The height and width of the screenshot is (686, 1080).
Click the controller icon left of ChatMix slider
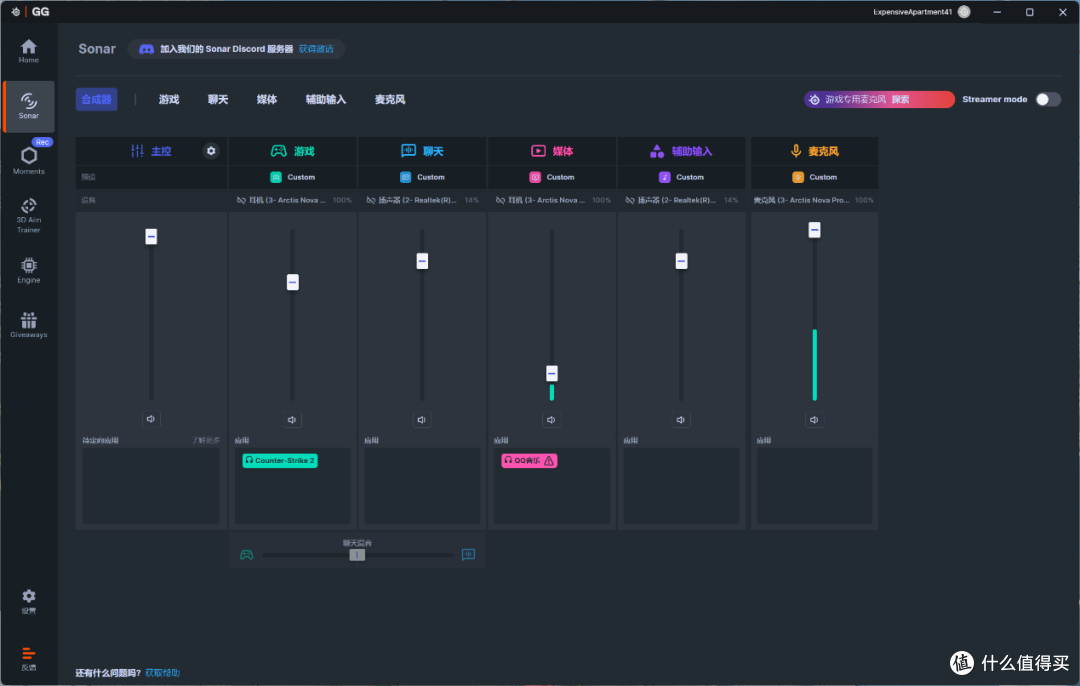click(x=247, y=554)
